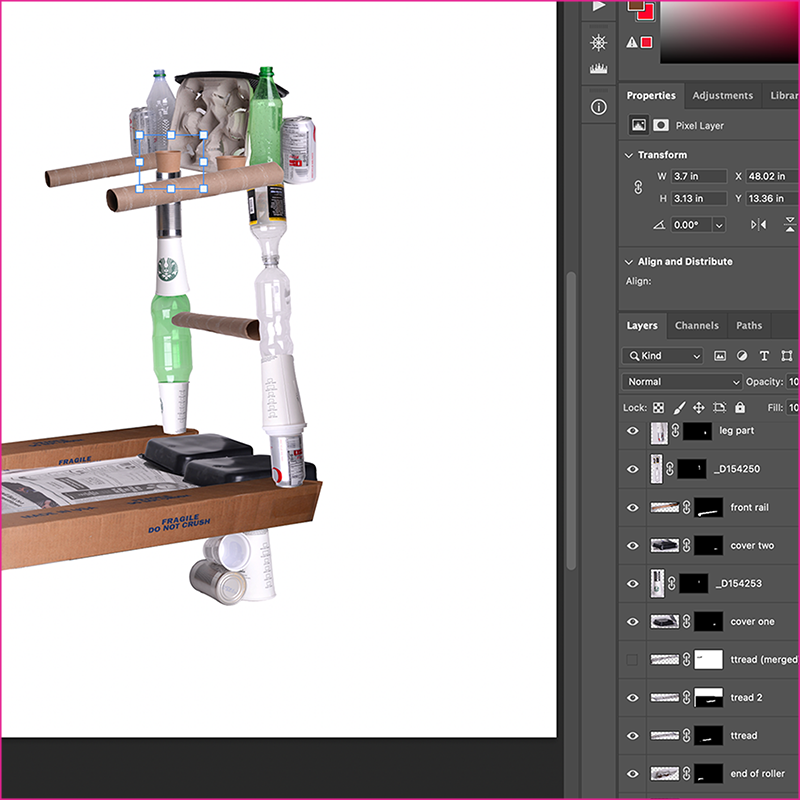Hide the cover two layer

point(633,545)
